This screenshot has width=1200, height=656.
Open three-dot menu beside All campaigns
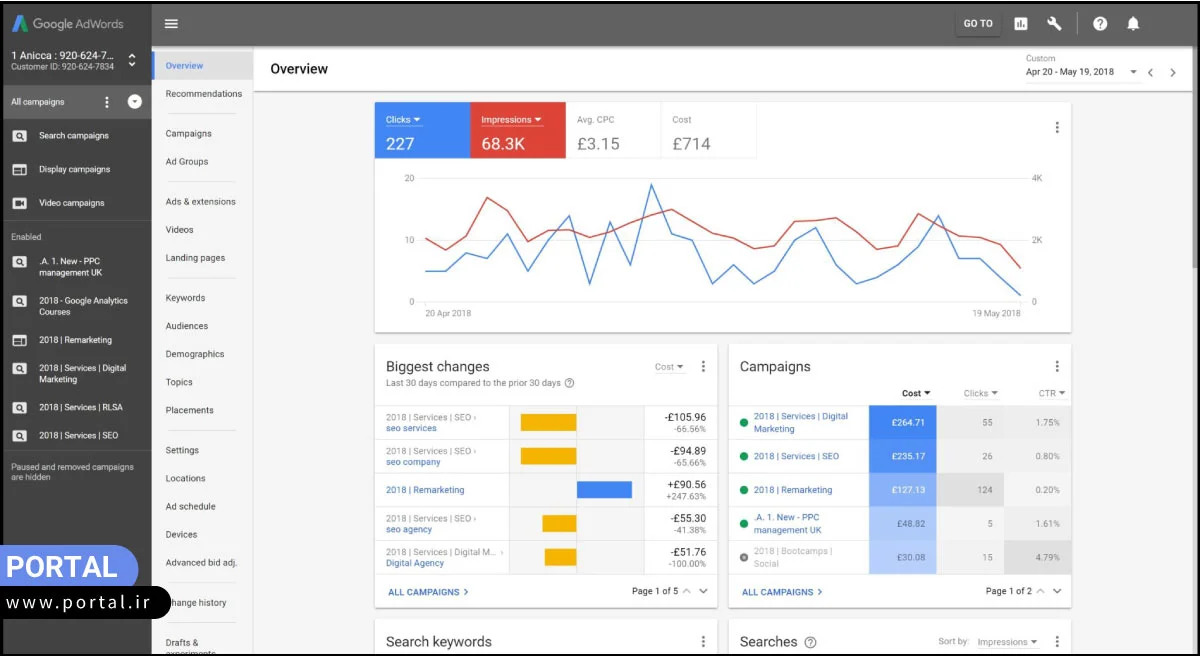[x=107, y=102]
